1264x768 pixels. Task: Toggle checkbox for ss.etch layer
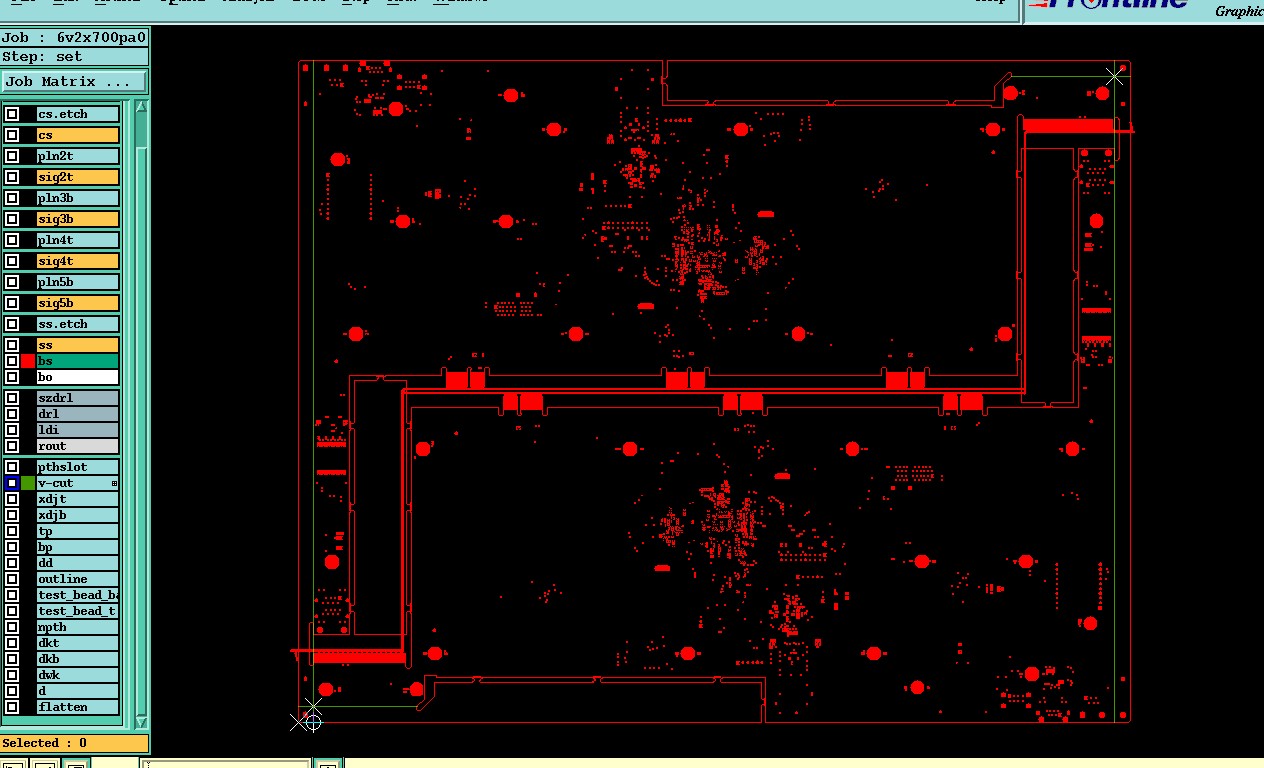point(12,324)
